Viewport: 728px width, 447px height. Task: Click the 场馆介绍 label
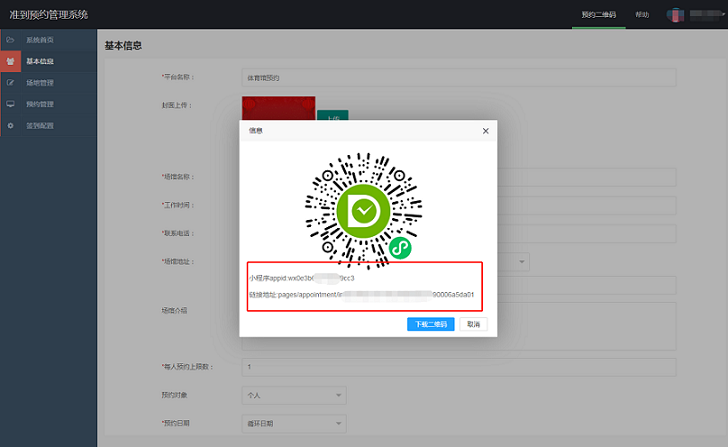click(174, 311)
